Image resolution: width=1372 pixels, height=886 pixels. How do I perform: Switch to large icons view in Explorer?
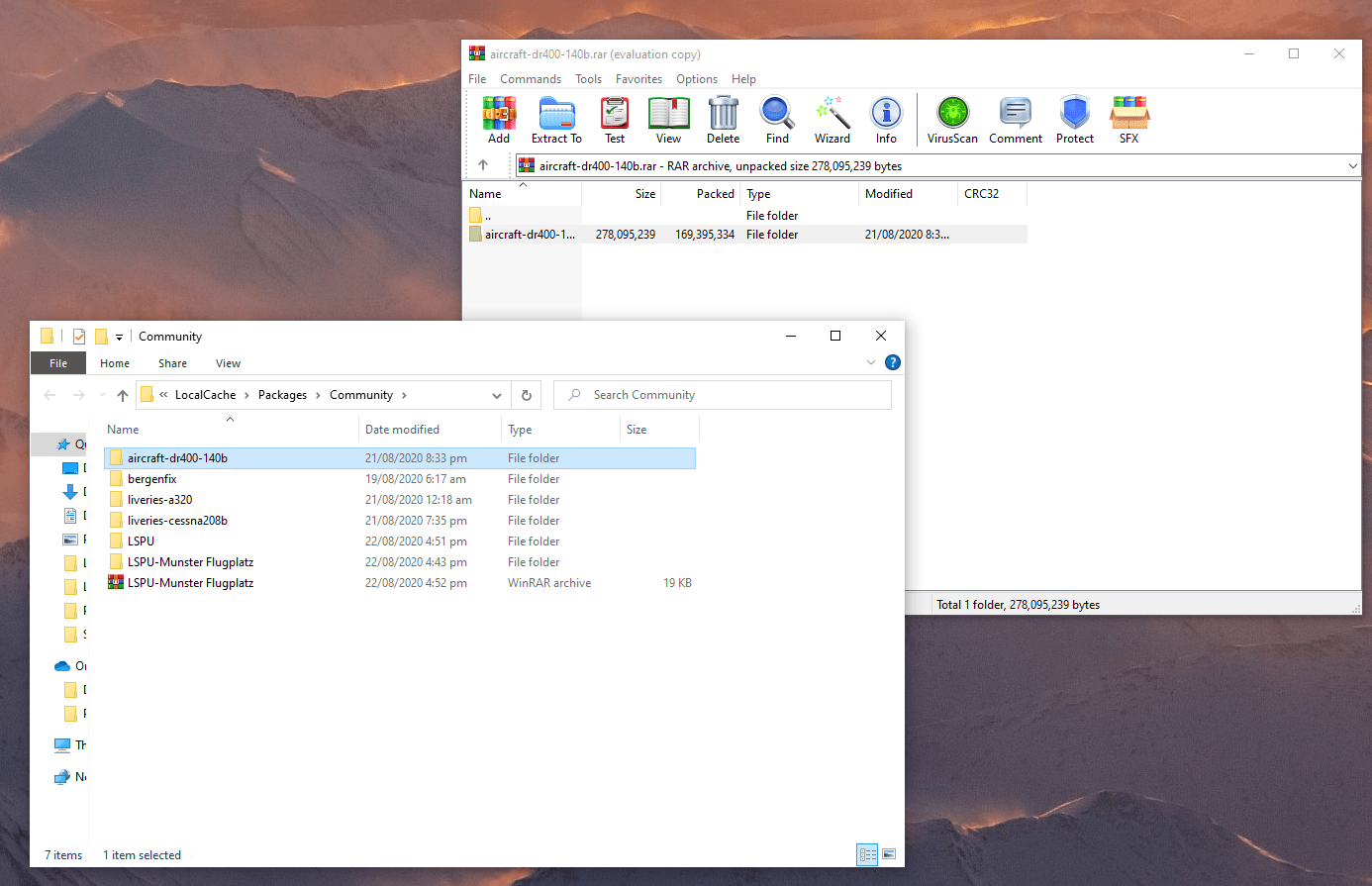pyautogui.click(x=889, y=854)
